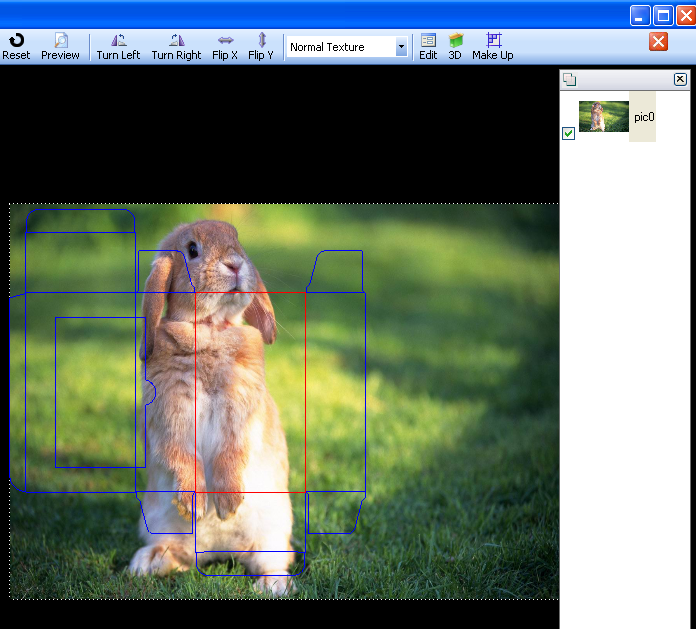Click the Reset icon in the toolbar
Viewport: 696px width, 629px height.
pyautogui.click(x=16, y=46)
